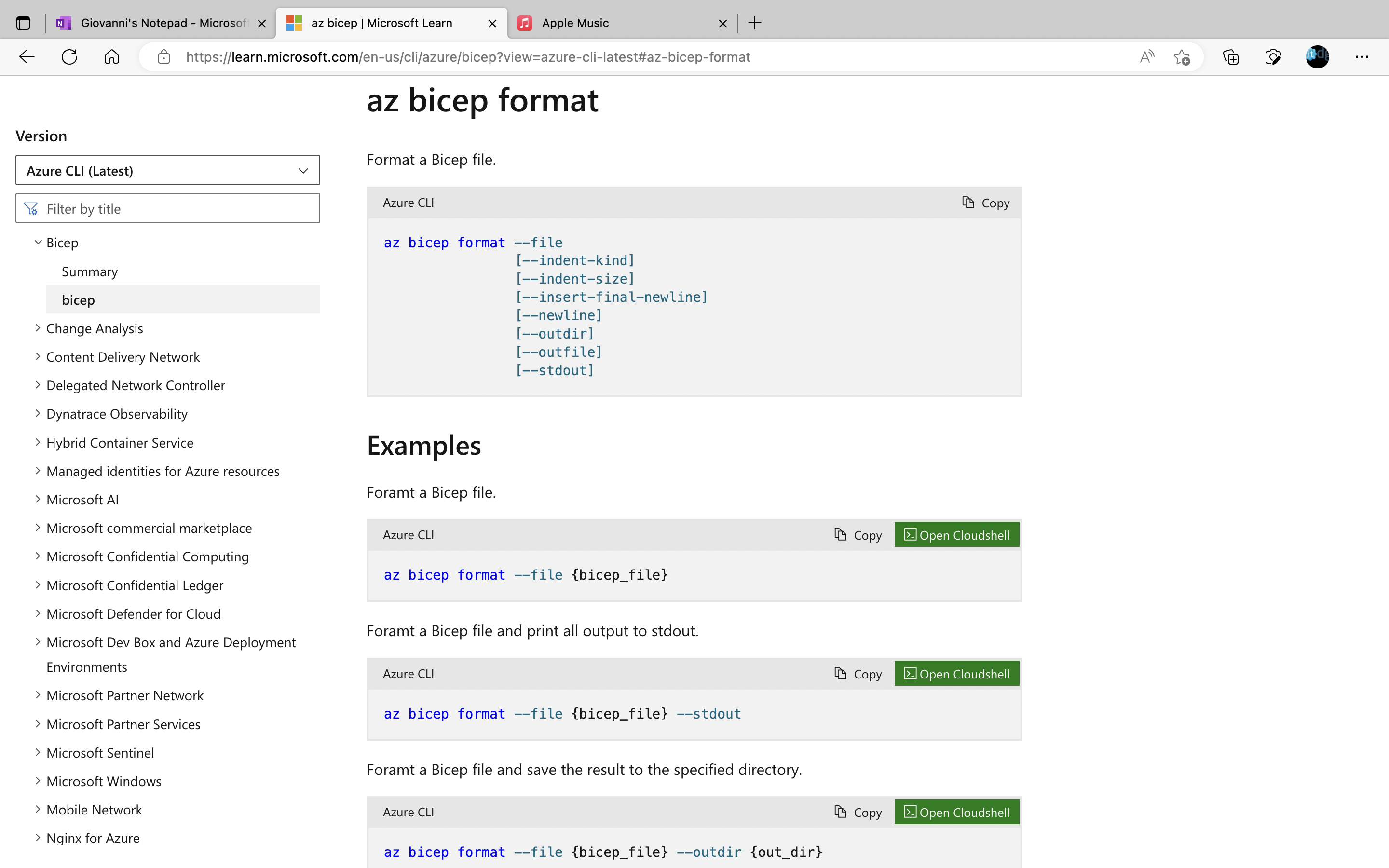Refresh the current page
The image size is (1389, 868).
[69, 57]
